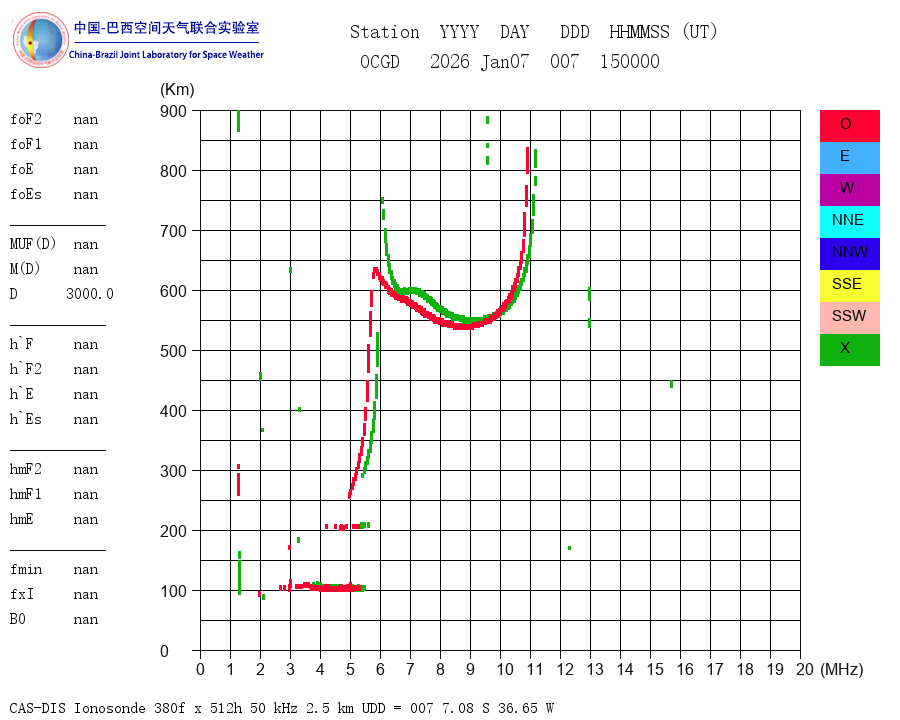The height and width of the screenshot is (720, 900).
Task: Click the date text 2026 Jan07
Action: [x=479, y=61]
